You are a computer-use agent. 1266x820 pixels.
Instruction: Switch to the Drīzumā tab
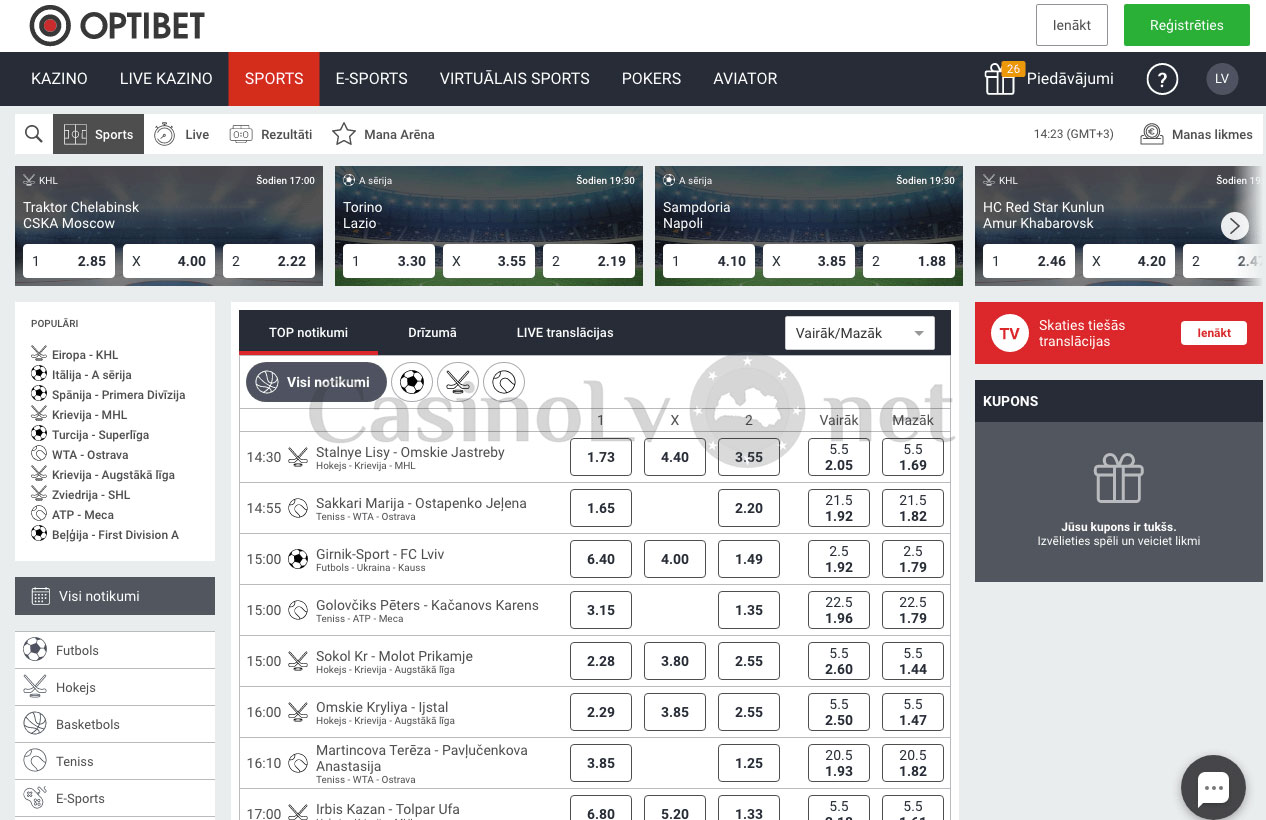tap(432, 333)
